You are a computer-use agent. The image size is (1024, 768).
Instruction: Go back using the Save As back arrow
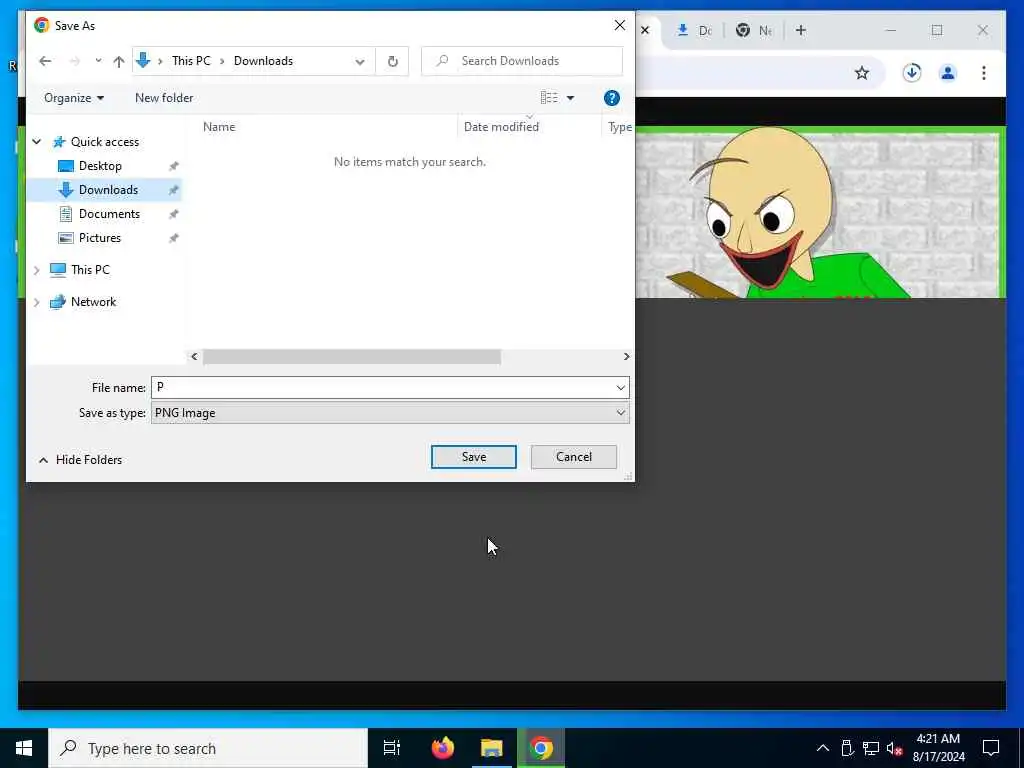pos(45,61)
